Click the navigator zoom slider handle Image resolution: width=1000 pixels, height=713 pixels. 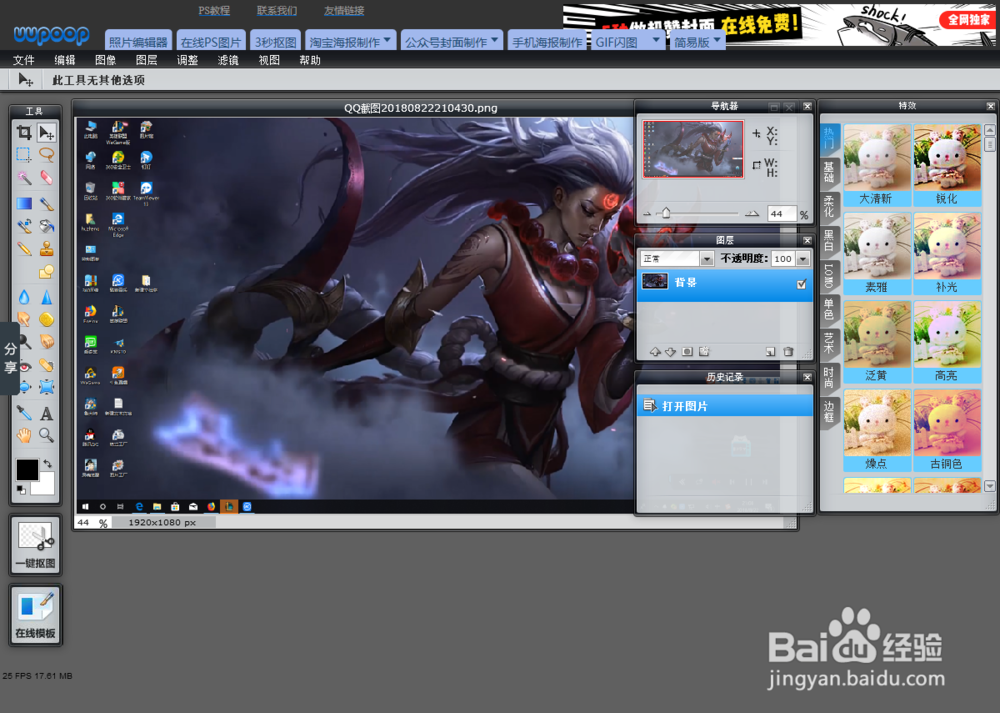coord(666,213)
